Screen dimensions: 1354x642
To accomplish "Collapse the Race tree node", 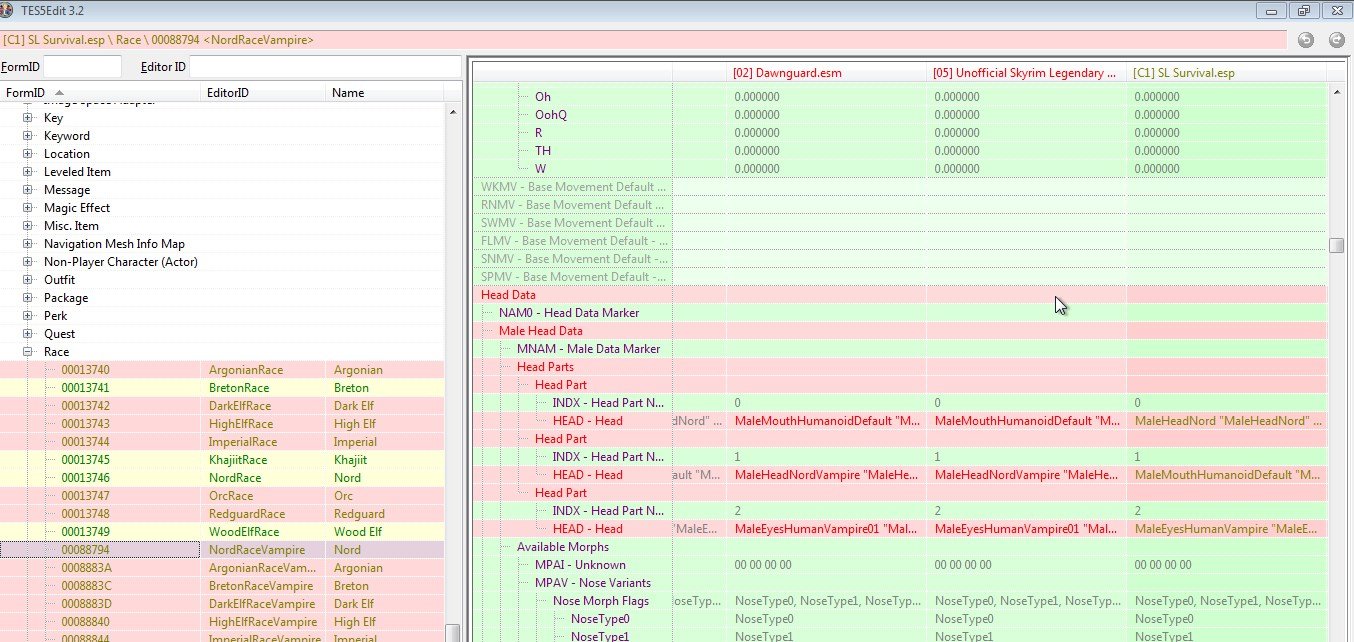I will pos(28,352).
